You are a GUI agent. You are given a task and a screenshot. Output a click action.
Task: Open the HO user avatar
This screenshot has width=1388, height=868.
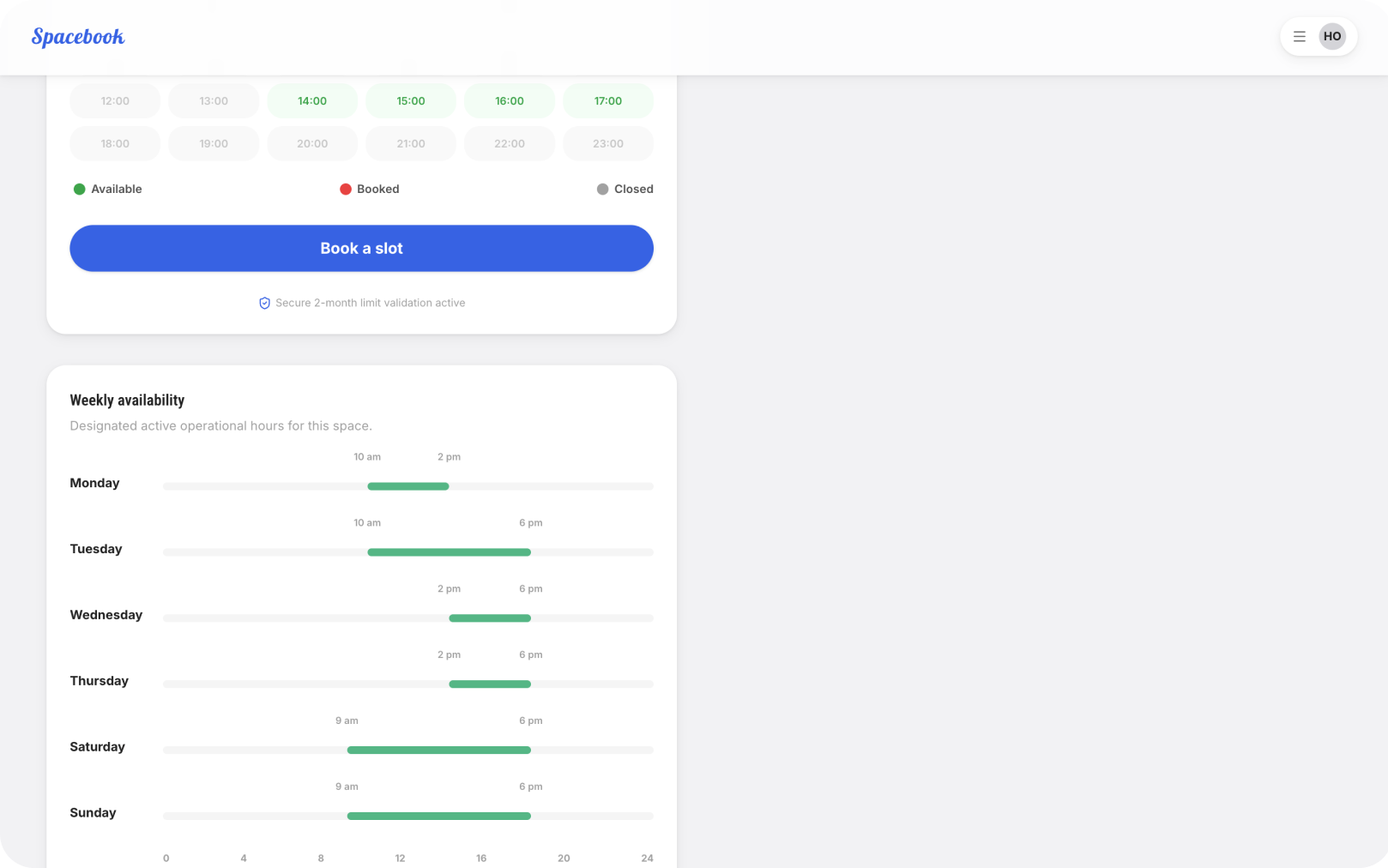click(1331, 37)
